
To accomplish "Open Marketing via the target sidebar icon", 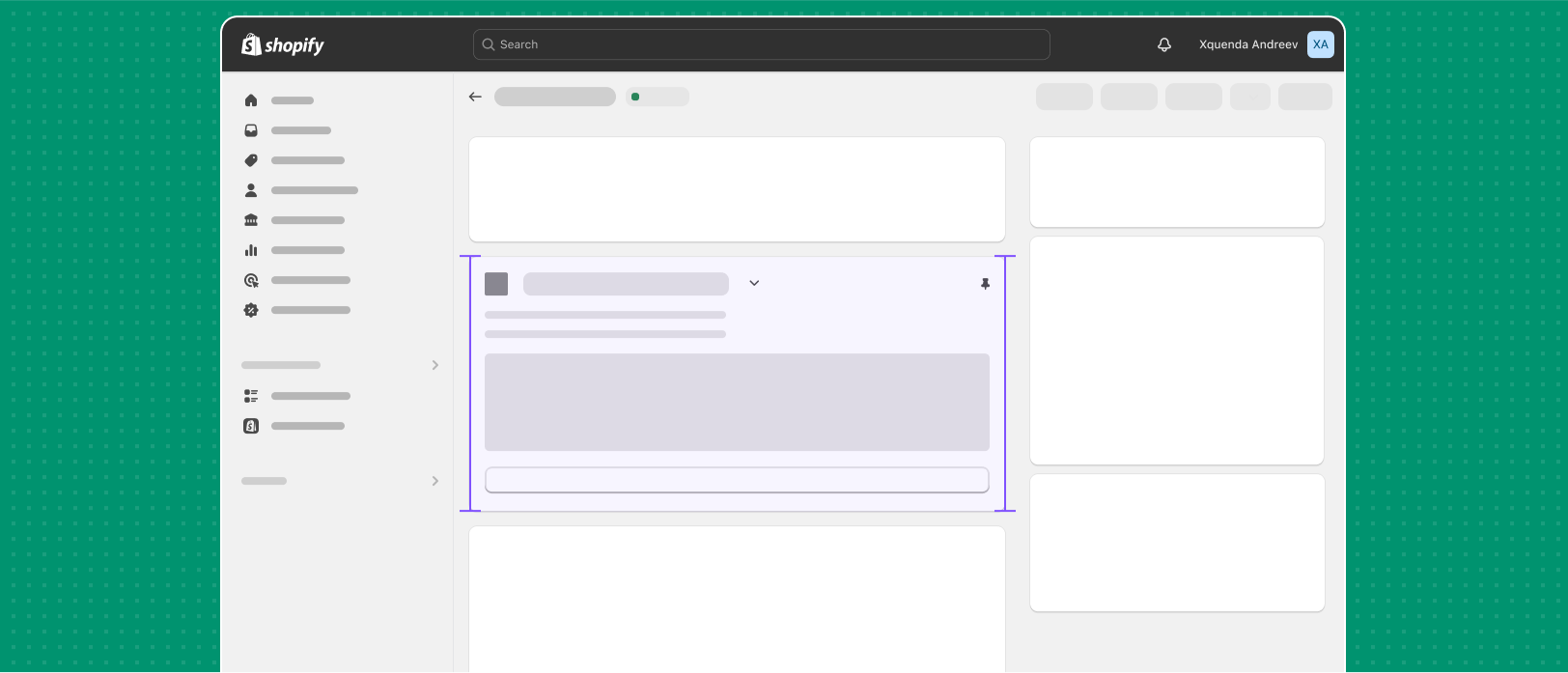I will [x=251, y=280].
